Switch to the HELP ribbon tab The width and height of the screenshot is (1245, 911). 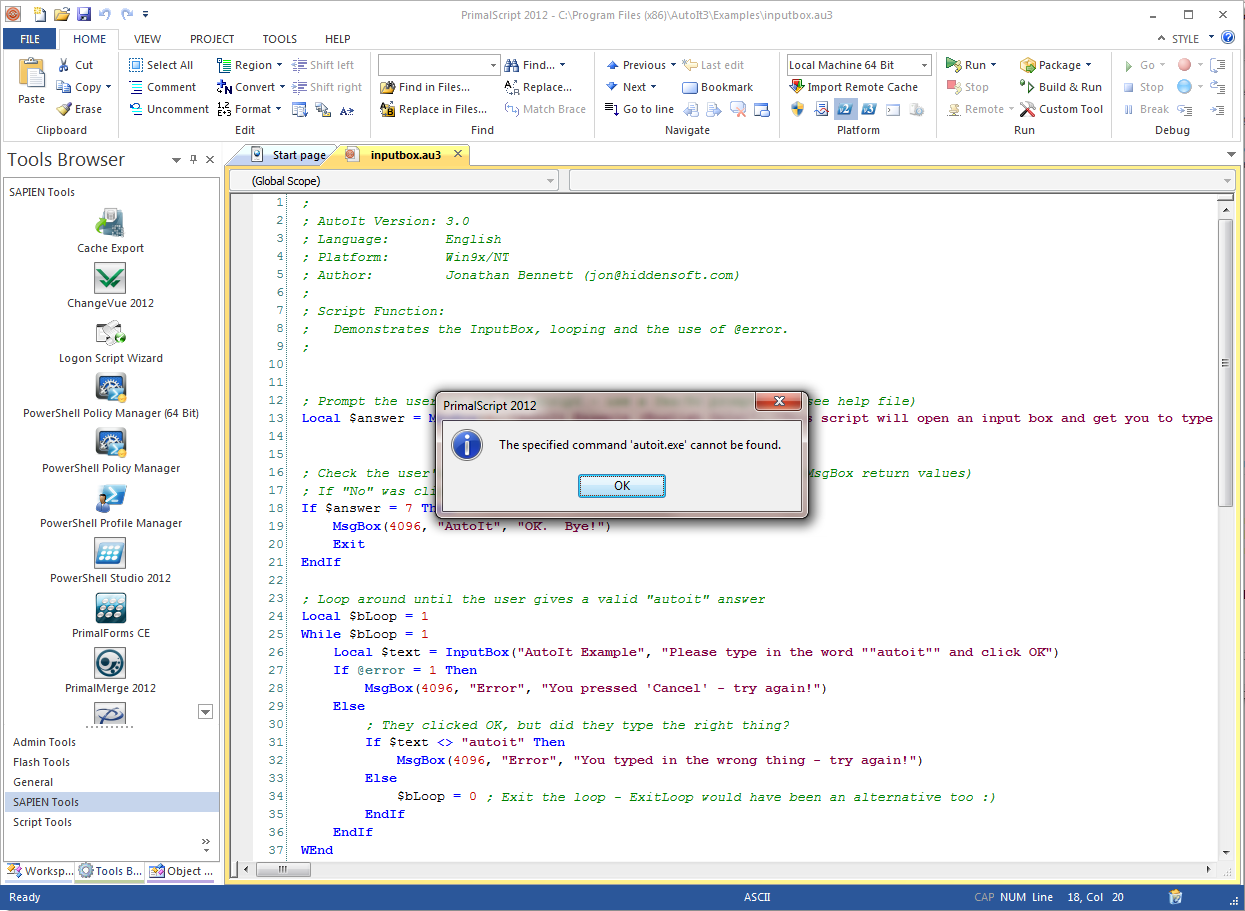338,39
